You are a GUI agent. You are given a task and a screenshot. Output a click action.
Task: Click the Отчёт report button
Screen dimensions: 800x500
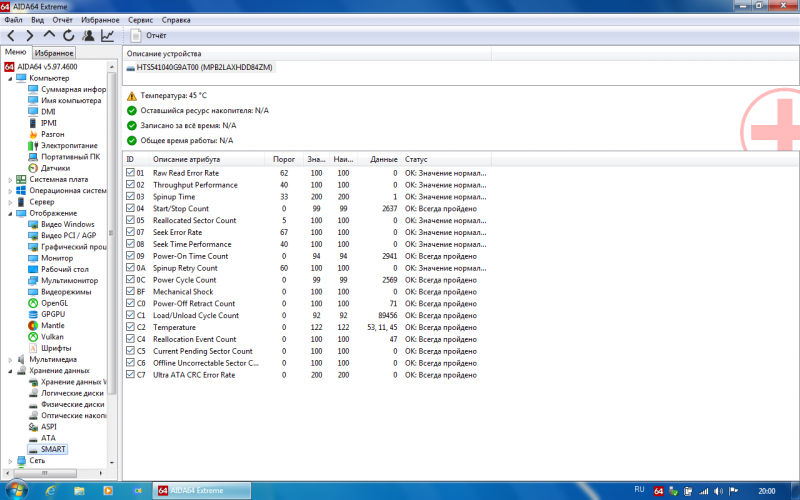(149, 35)
